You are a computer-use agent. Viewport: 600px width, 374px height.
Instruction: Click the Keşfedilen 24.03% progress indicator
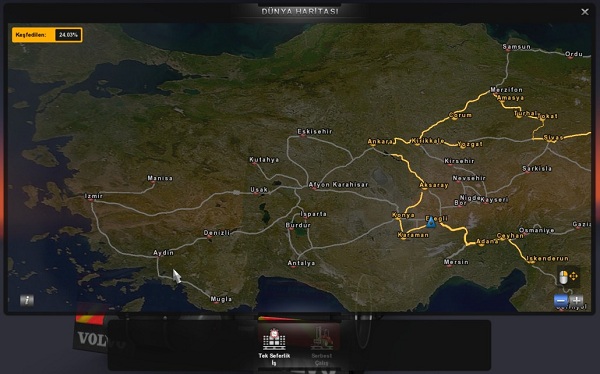[47, 35]
